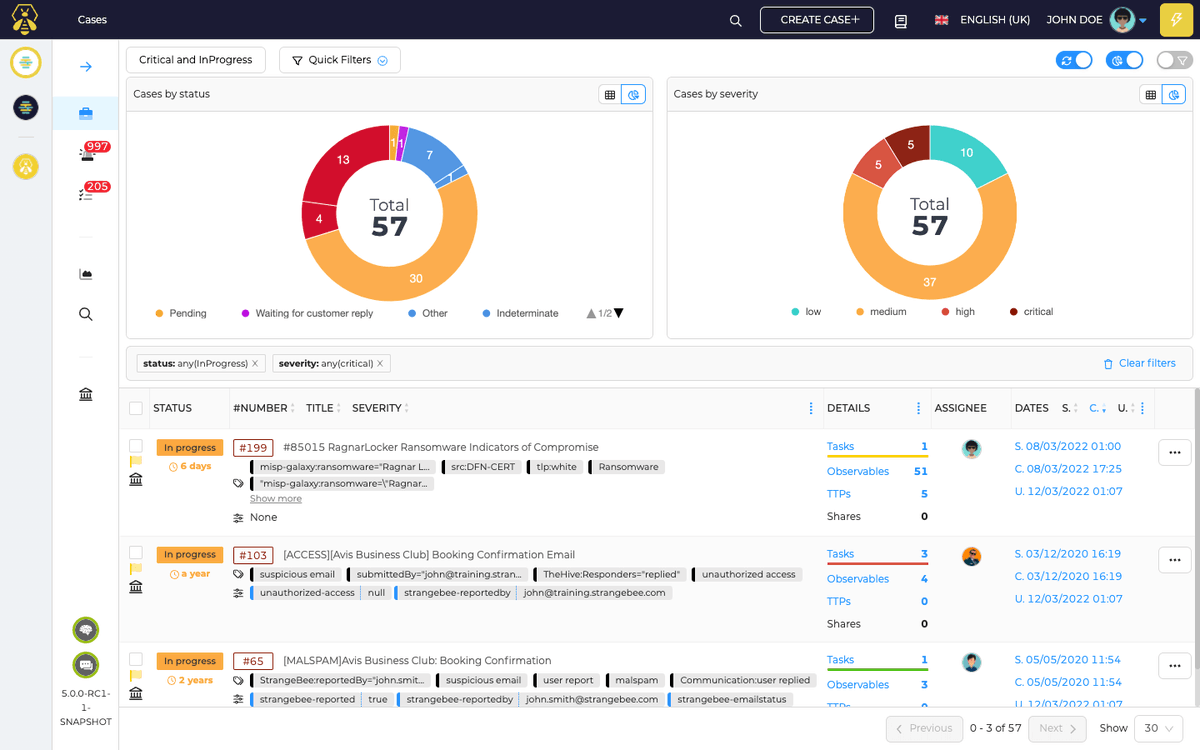
Task: Click the teal 10 low severity segment
Action: point(967,153)
